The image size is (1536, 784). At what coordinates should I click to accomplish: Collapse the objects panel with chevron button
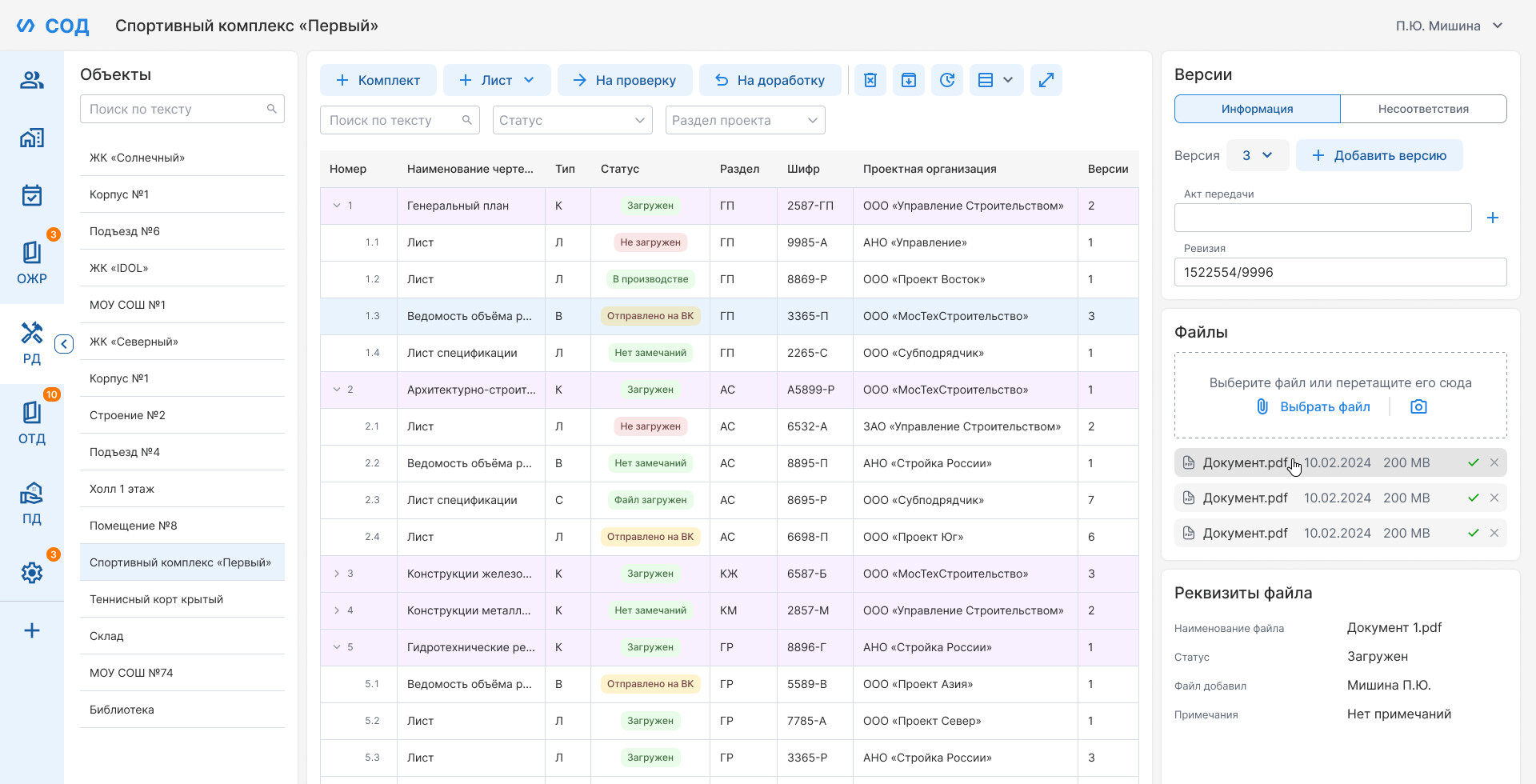[64, 344]
